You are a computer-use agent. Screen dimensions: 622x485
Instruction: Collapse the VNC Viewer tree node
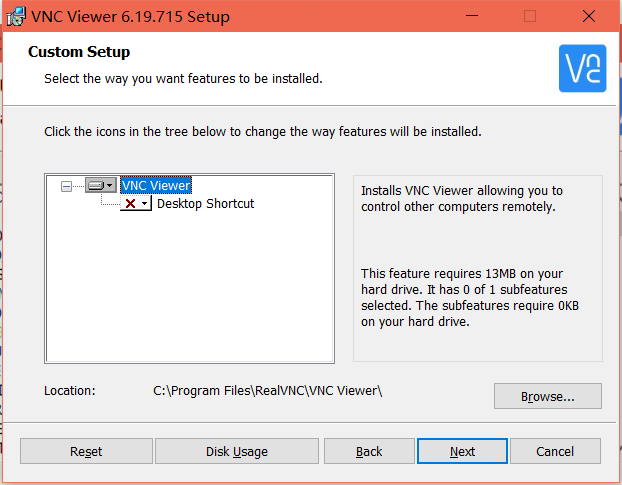tap(66, 186)
